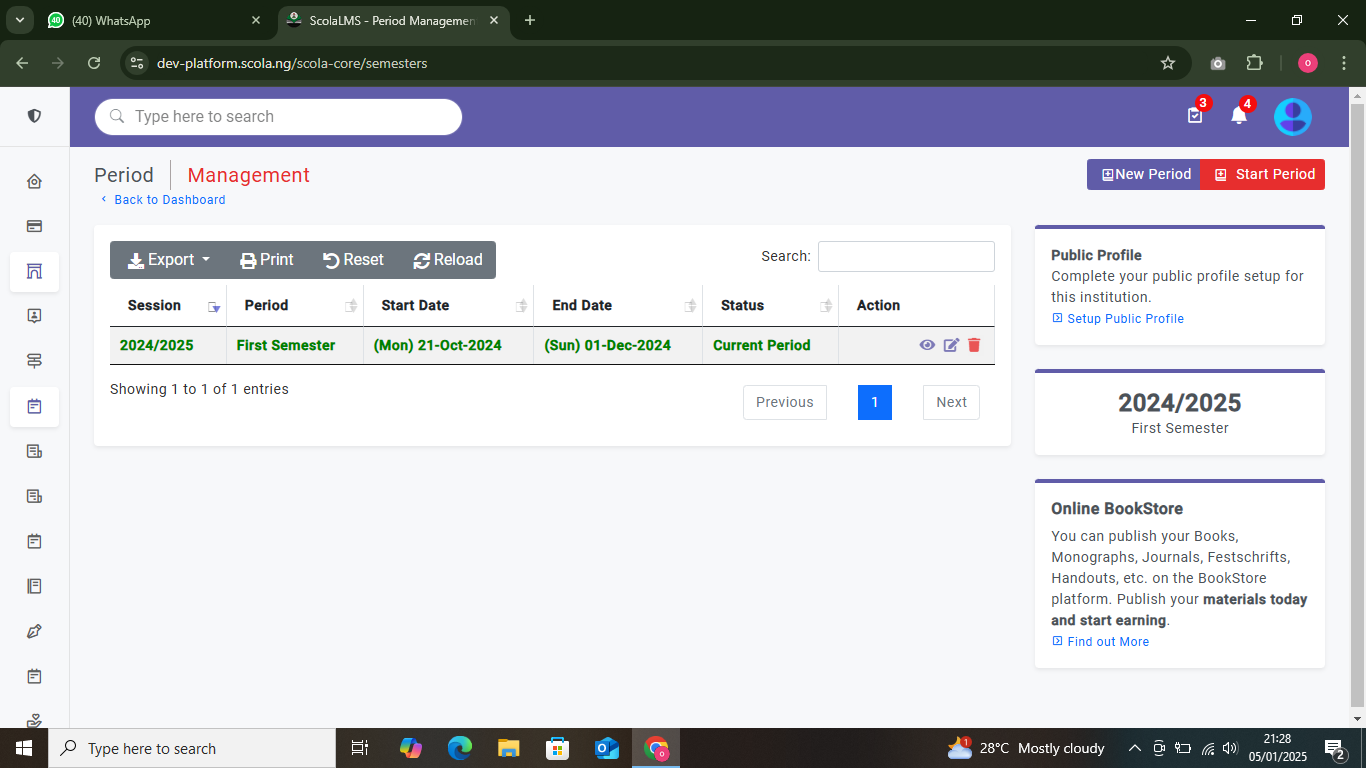This screenshot has width=1366, height=768.
Task: Open the tasks clipboard icon with badge 3
Action: coord(1195,115)
